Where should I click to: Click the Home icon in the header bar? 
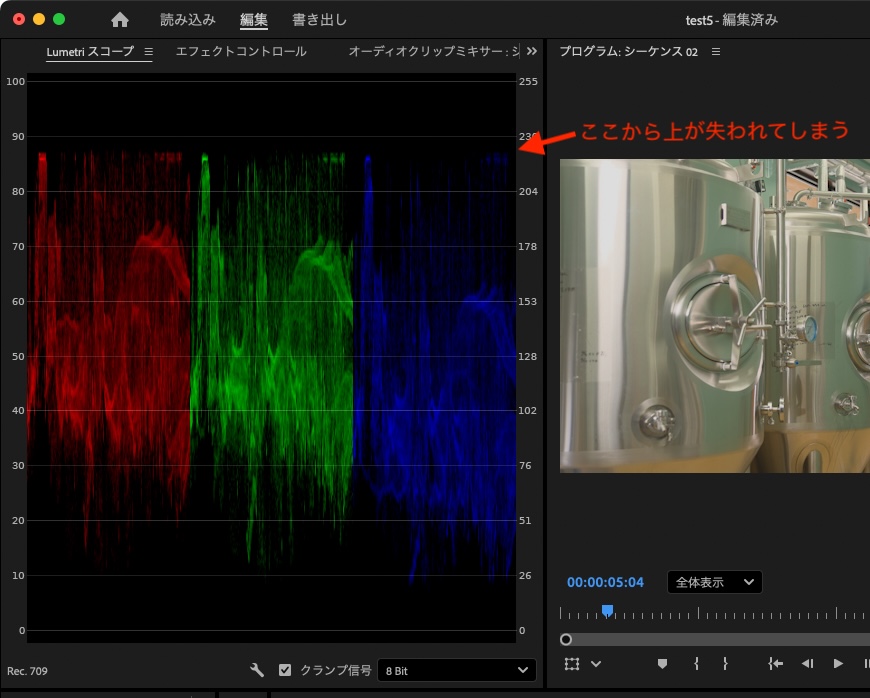pos(119,19)
